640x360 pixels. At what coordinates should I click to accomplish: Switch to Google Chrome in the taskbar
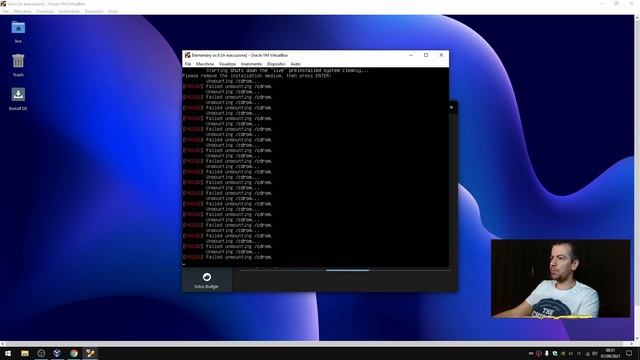pyautogui.click(x=73, y=353)
